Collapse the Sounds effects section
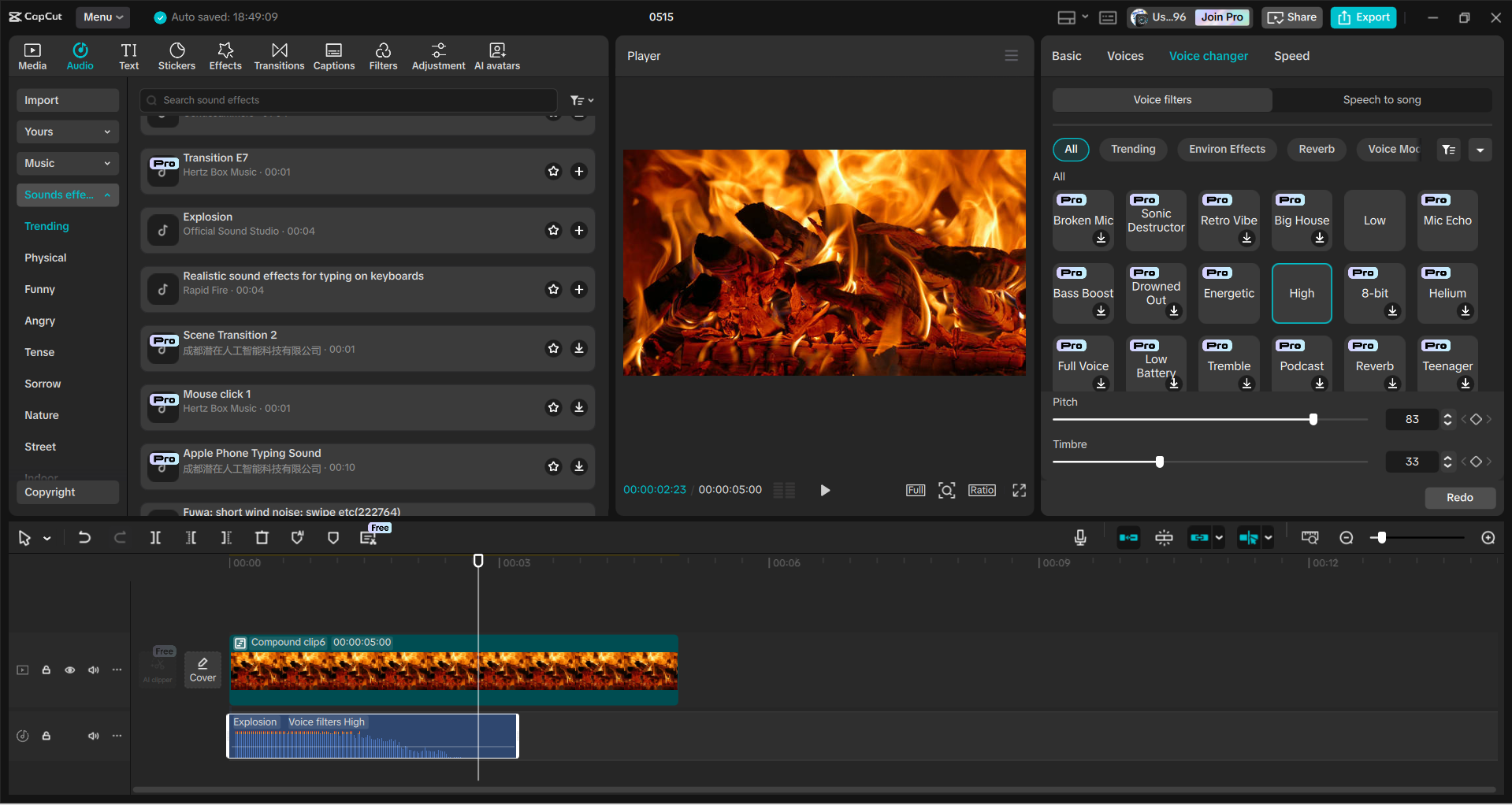 [x=107, y=195]
